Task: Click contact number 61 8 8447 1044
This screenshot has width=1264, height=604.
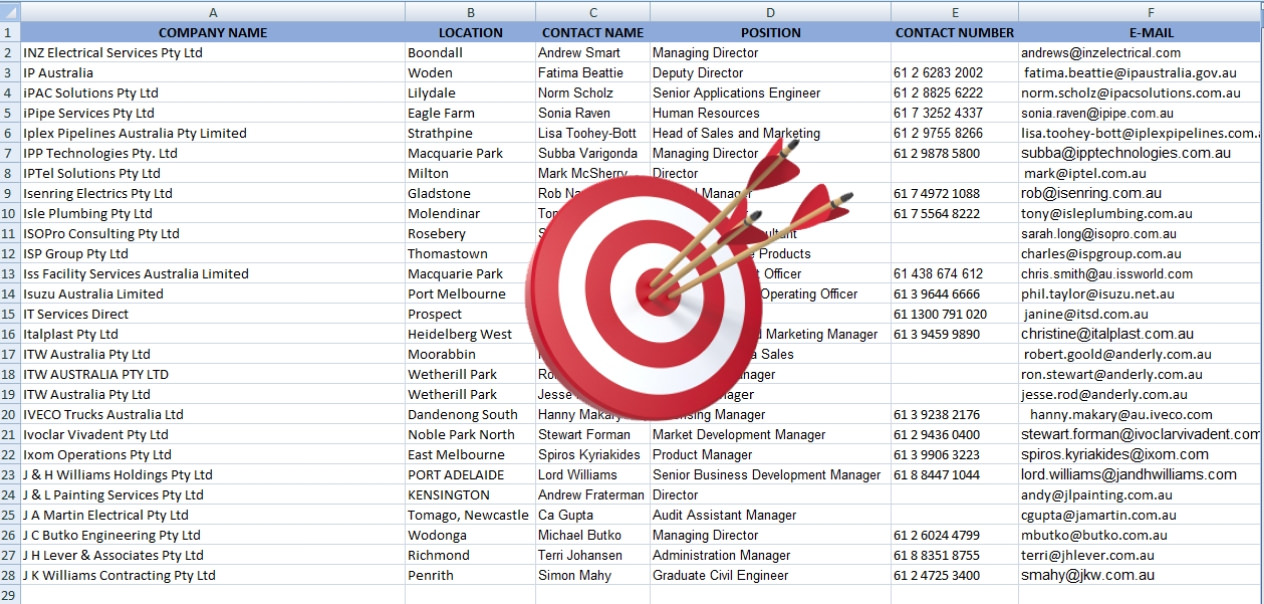Action: [x=955, y=475]
